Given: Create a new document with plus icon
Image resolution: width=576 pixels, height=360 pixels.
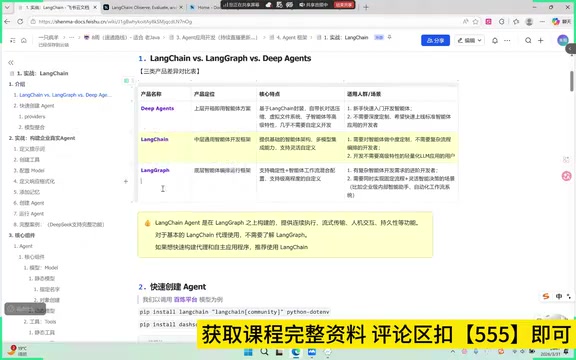Looking at the screenshot, I should click(x=540, y=40).
